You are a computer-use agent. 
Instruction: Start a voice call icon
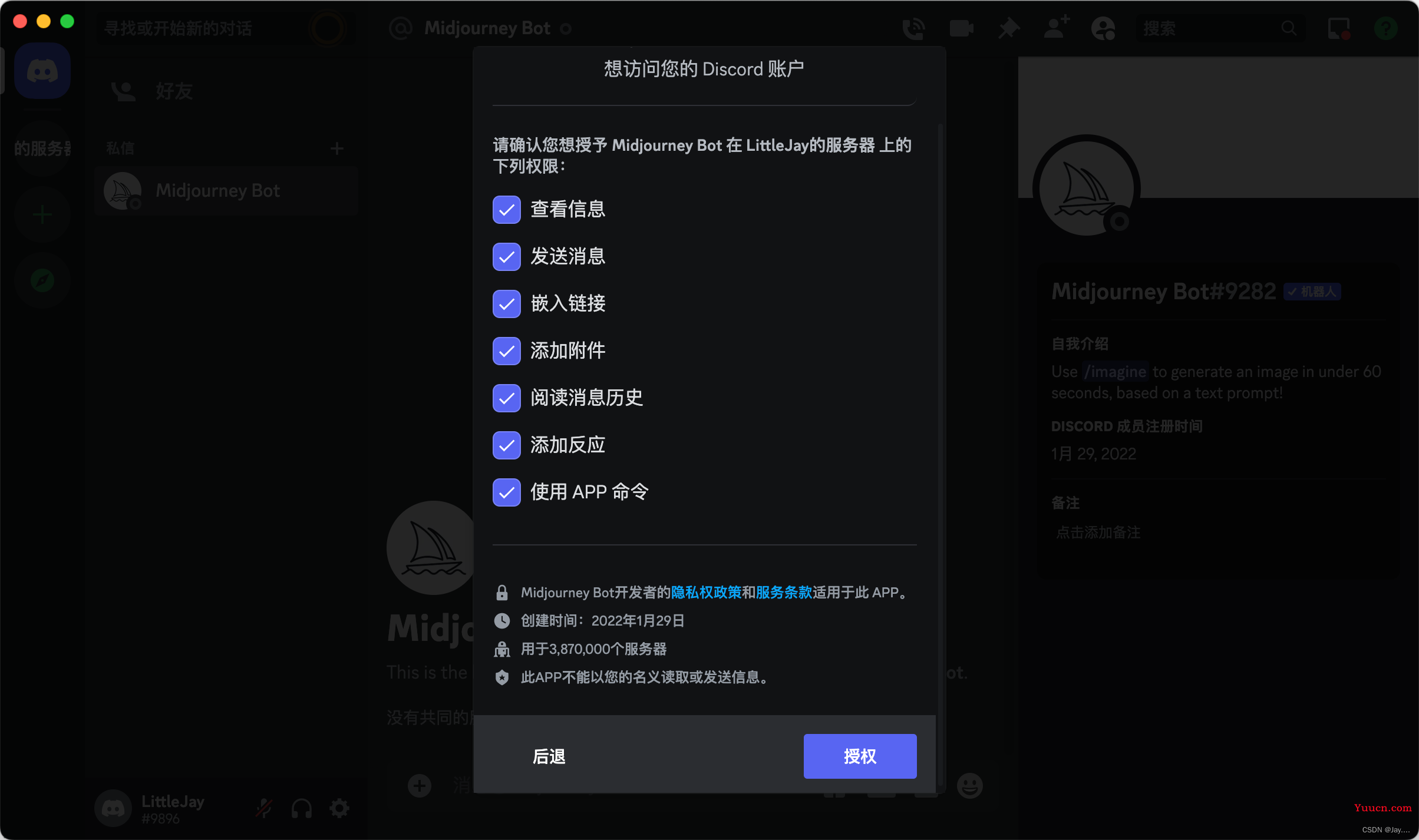(x=913, y=28)
